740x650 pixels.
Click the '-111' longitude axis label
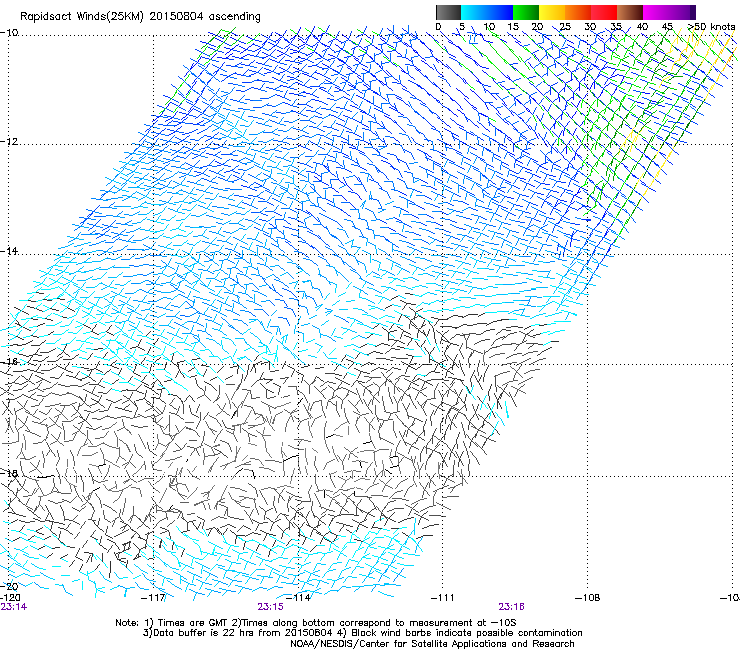pyautogui.click(x=442, y=598)
